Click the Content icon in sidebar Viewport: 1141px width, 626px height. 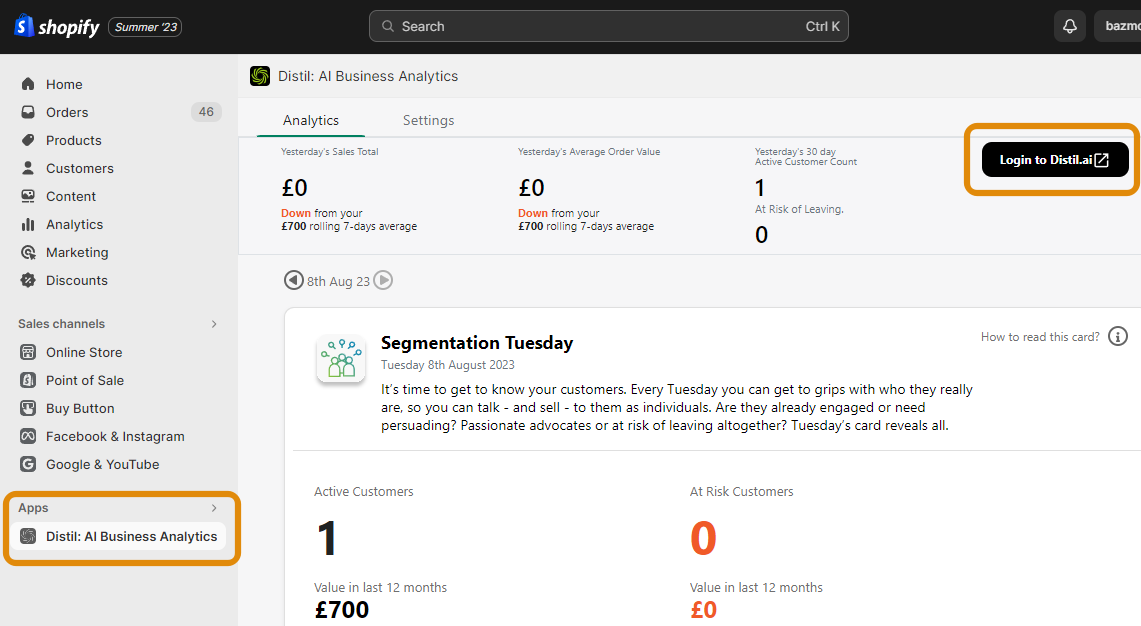click(x=28, y=196)
